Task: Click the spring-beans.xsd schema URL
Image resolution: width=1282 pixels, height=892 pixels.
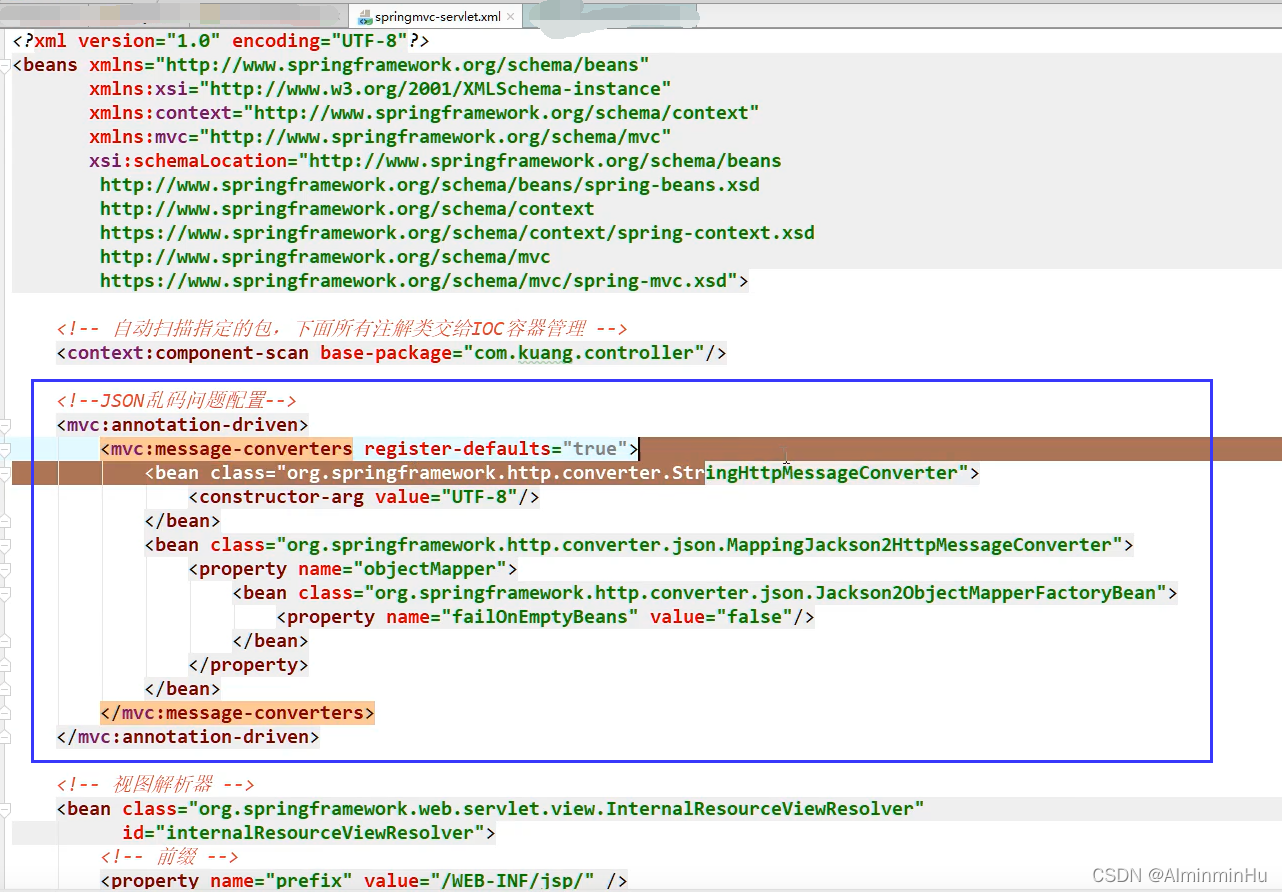Action: pos(430,185)
